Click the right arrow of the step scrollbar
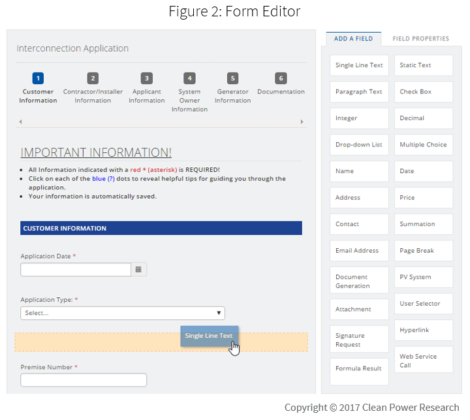This screenshot has width=470, height=420. pyautogui.click(x=302, y=122)
